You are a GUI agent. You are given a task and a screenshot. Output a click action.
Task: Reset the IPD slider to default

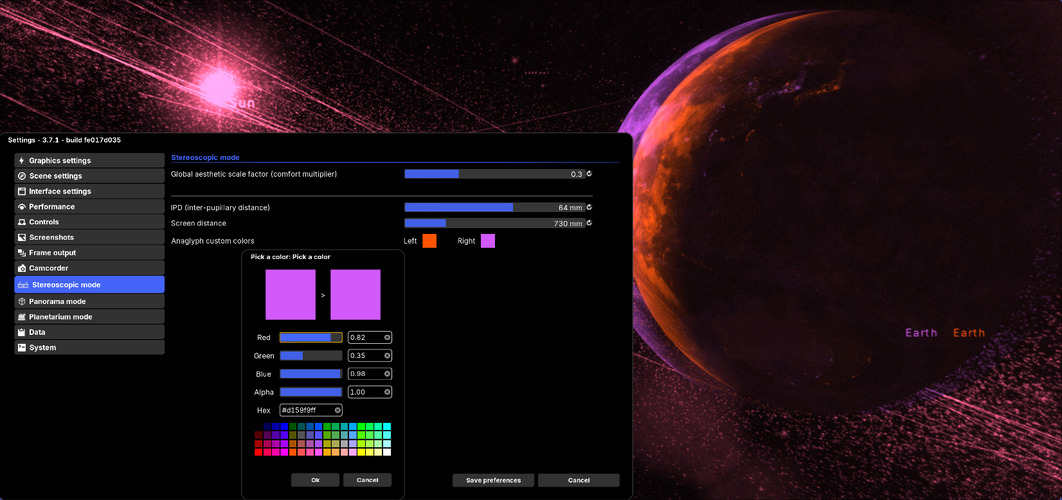tap(589, 208)
